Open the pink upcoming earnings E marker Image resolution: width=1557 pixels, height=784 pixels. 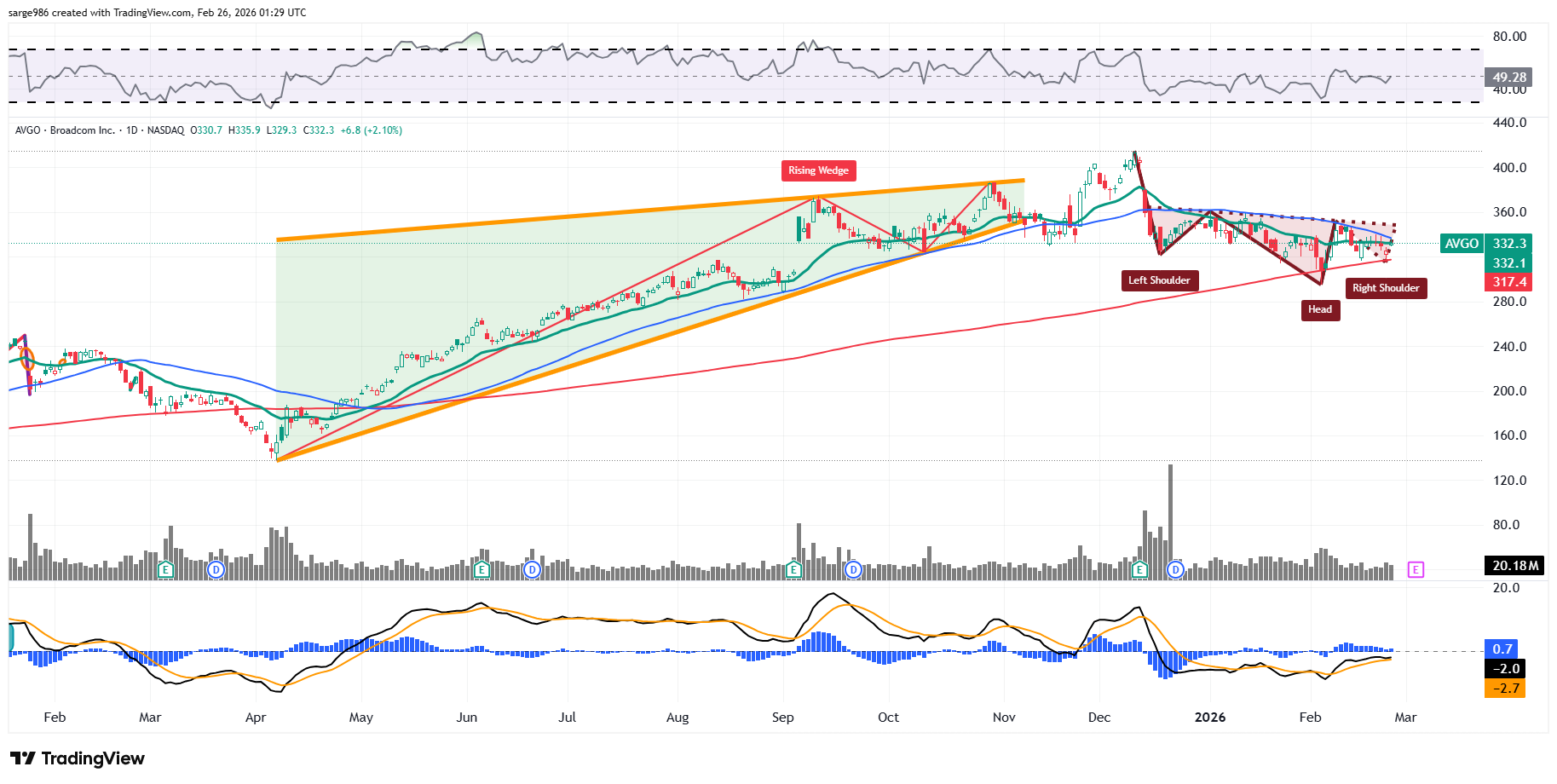pos(1416,569)
